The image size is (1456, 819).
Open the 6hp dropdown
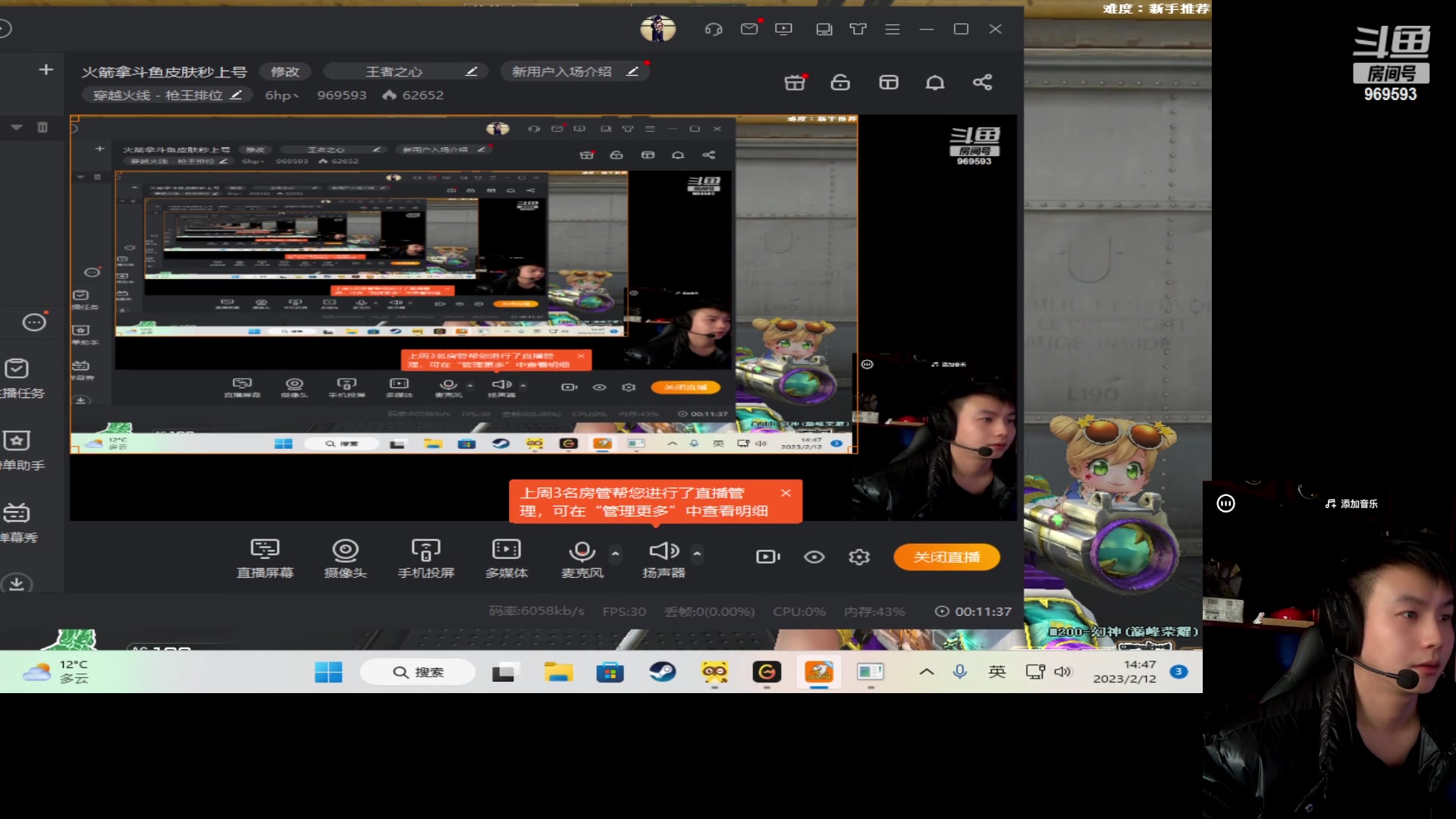point(282,95)
